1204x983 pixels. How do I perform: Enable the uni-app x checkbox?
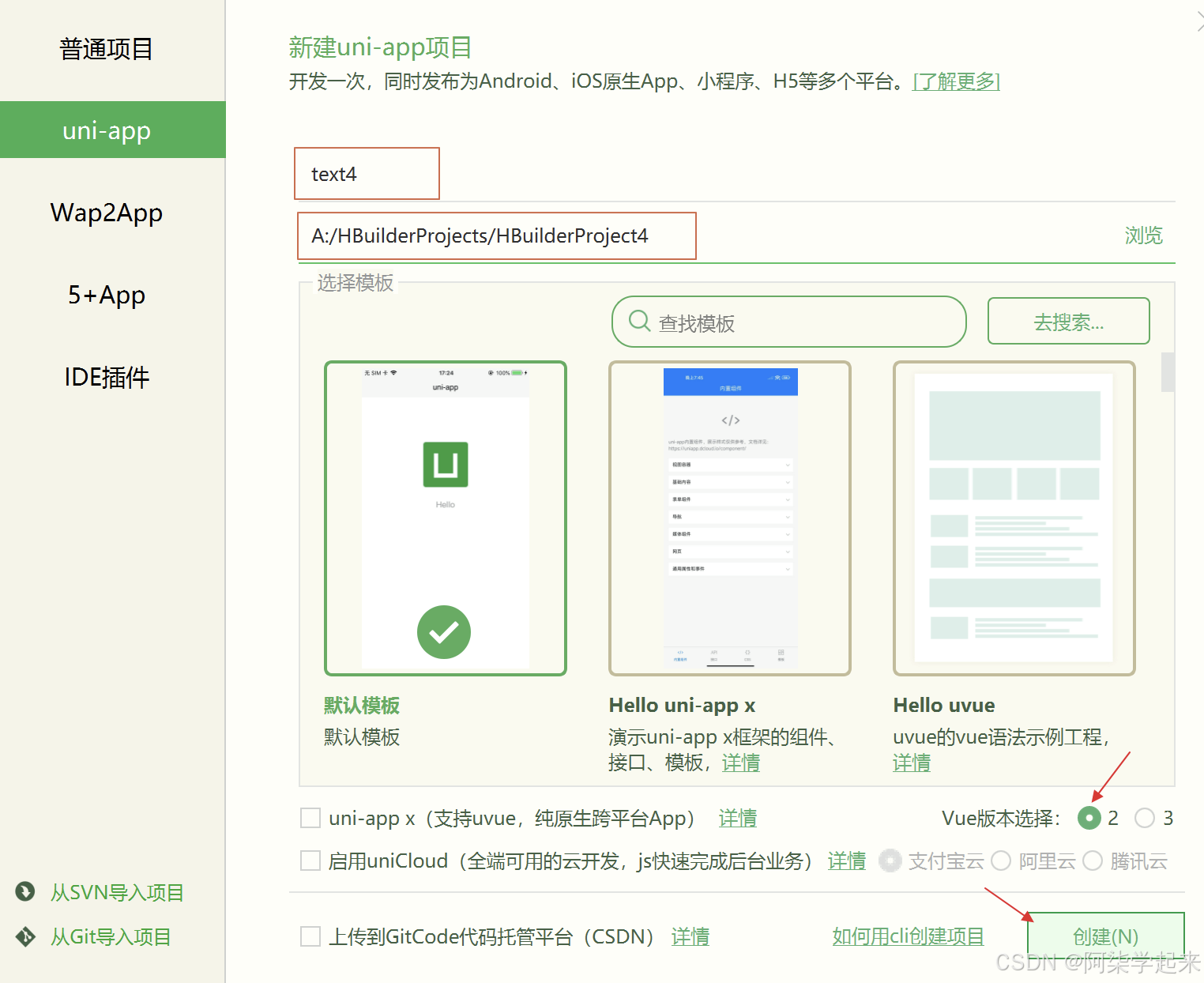pos(310,818)
